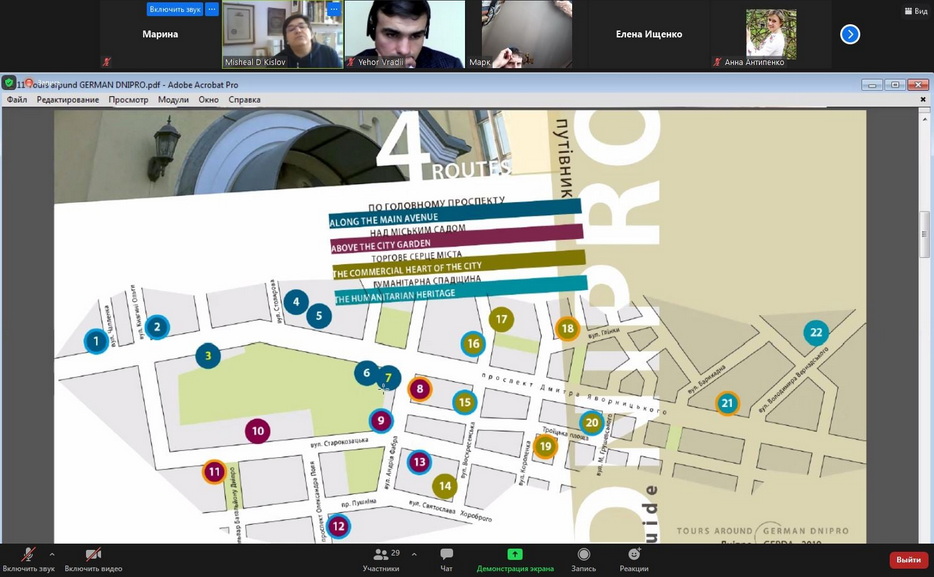Select Анна Антипенко participant tile
The image size is (934, 577).
point(771,35)
